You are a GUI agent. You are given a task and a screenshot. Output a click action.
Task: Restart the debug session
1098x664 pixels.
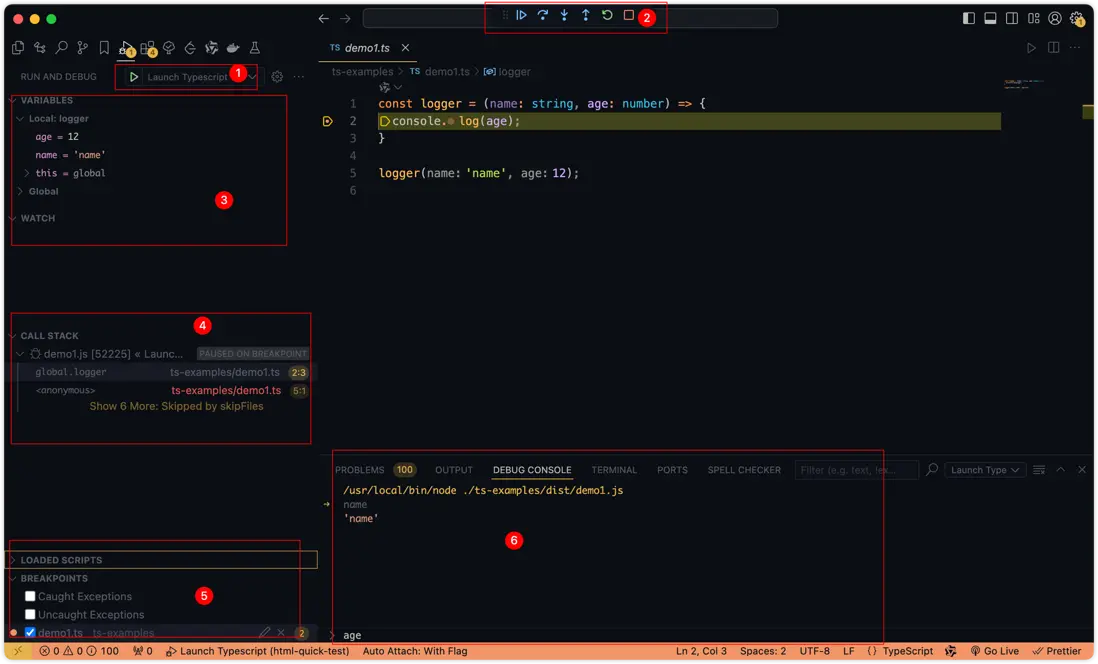[607, 16]
